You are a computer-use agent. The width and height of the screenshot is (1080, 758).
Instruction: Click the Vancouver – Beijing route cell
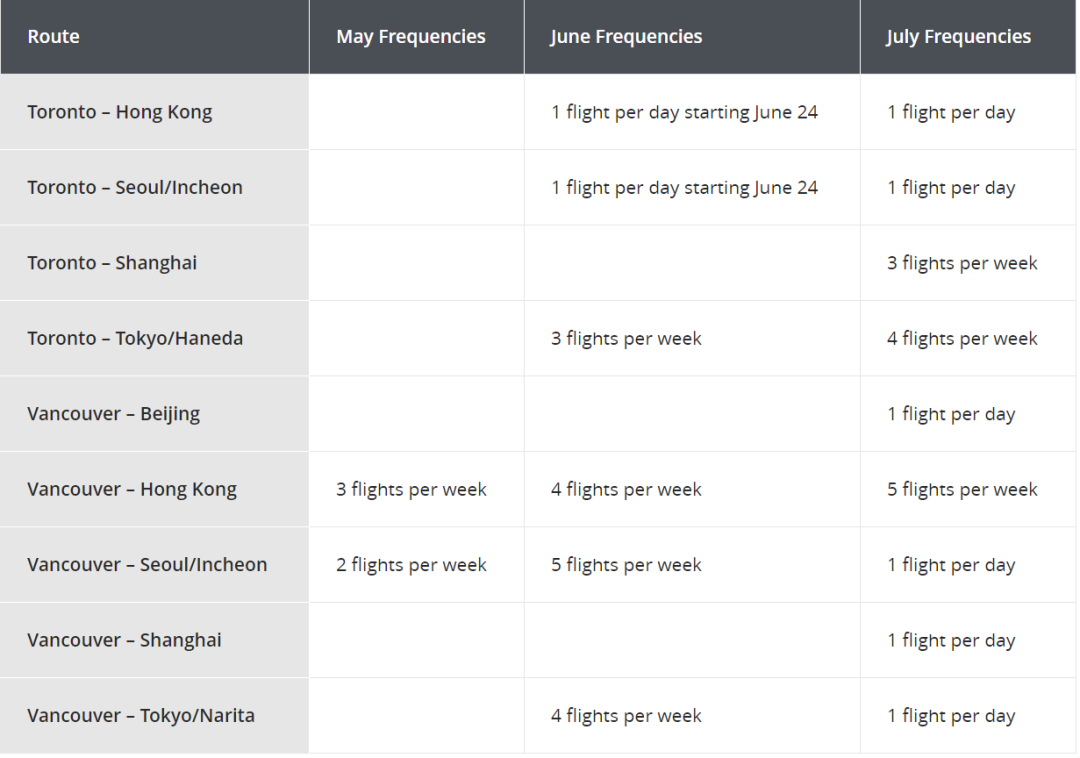[x=154, y=414]
